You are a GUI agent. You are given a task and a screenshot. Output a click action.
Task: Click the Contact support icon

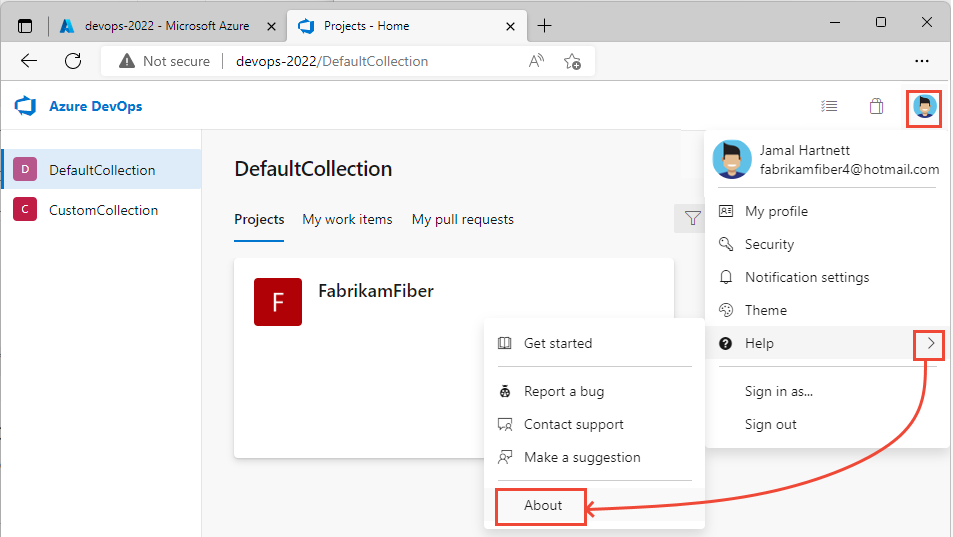pos(504,424)
